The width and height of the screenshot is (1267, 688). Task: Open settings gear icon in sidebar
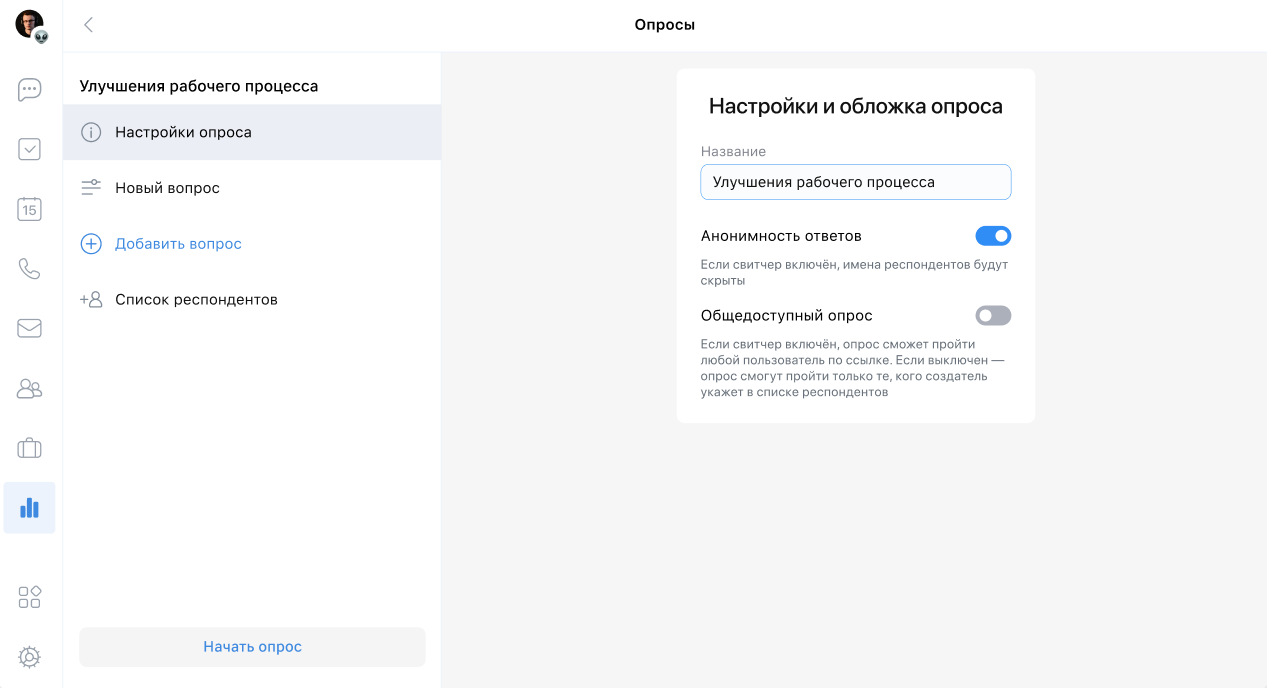30,657
